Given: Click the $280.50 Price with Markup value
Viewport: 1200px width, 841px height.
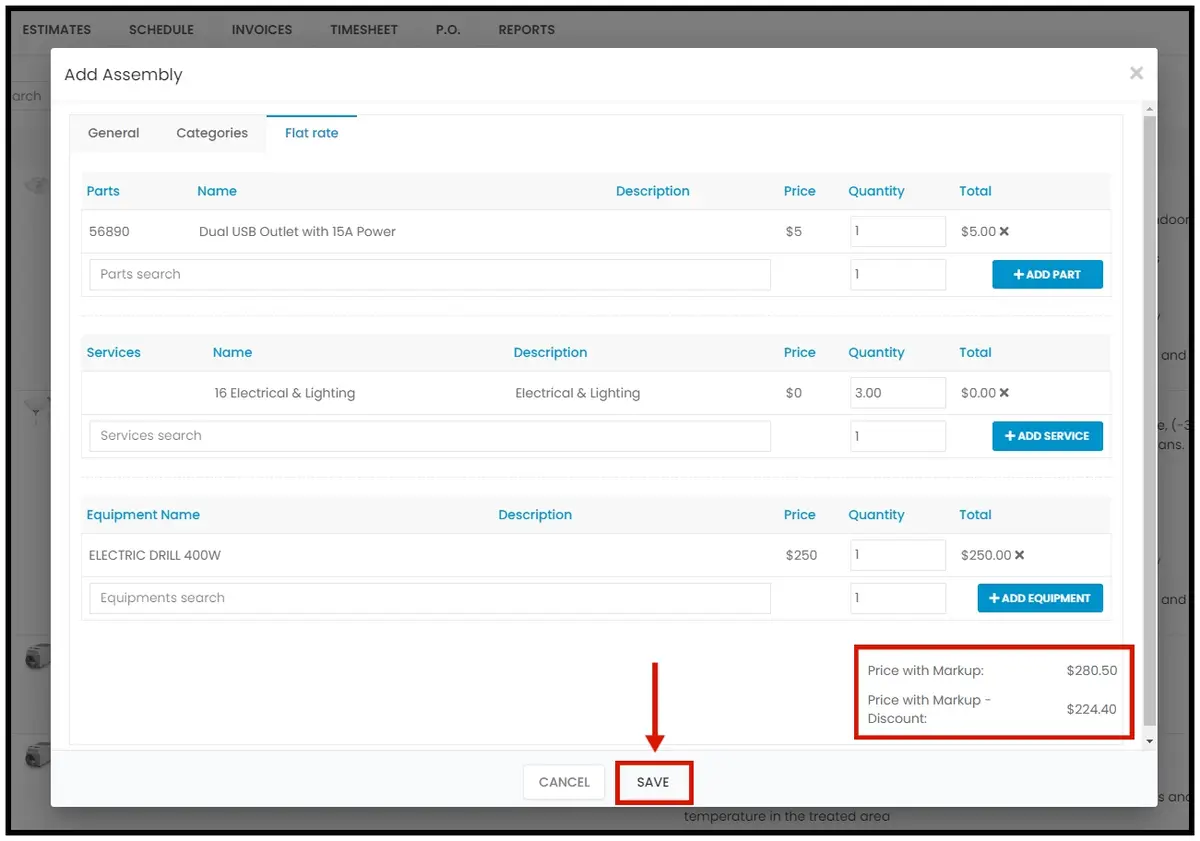Looking at the screenshot, I should coord(1091,671).
